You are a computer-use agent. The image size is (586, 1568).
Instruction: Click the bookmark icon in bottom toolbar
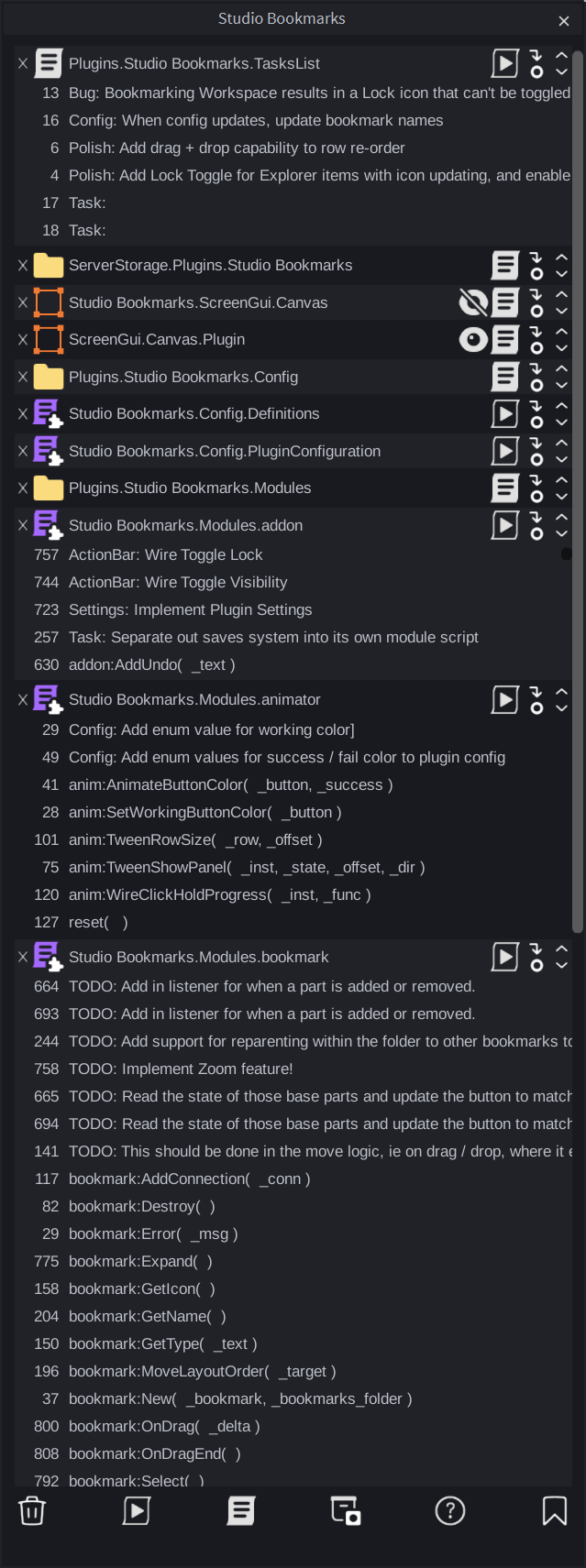pyautogui.click(x=555, y=1511)
